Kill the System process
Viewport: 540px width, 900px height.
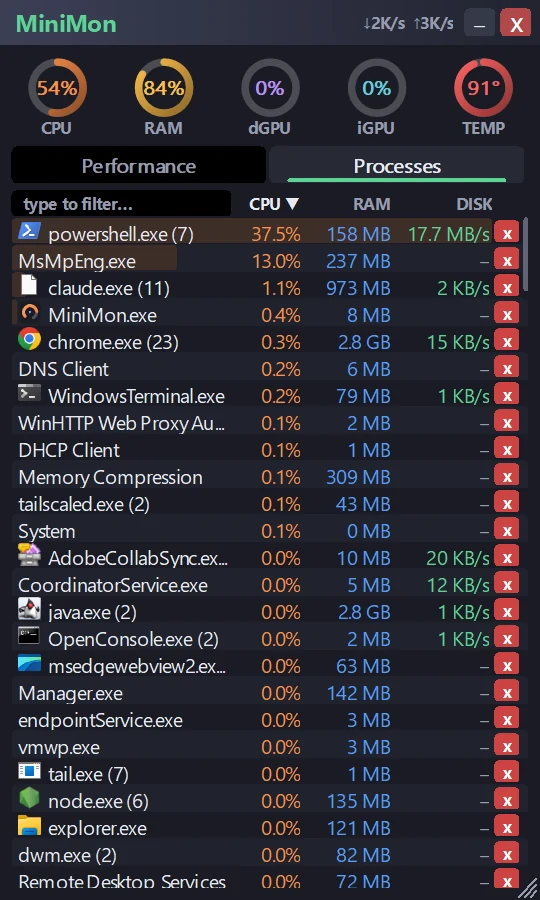(x=507, y=531)
